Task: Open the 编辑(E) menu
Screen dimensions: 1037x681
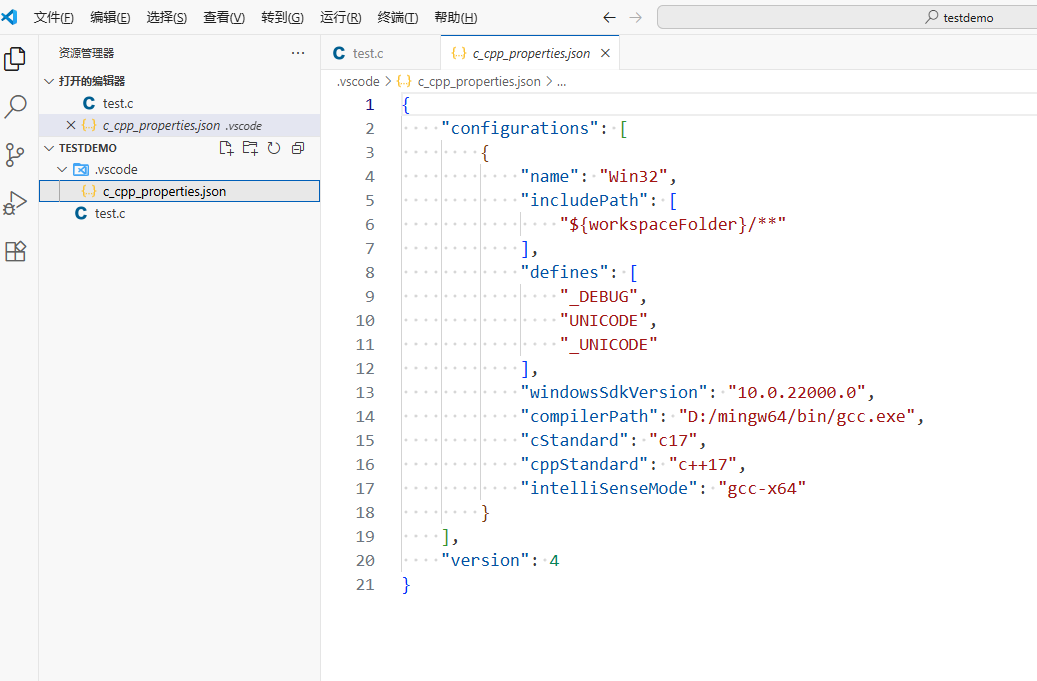Action: (110, 18)
